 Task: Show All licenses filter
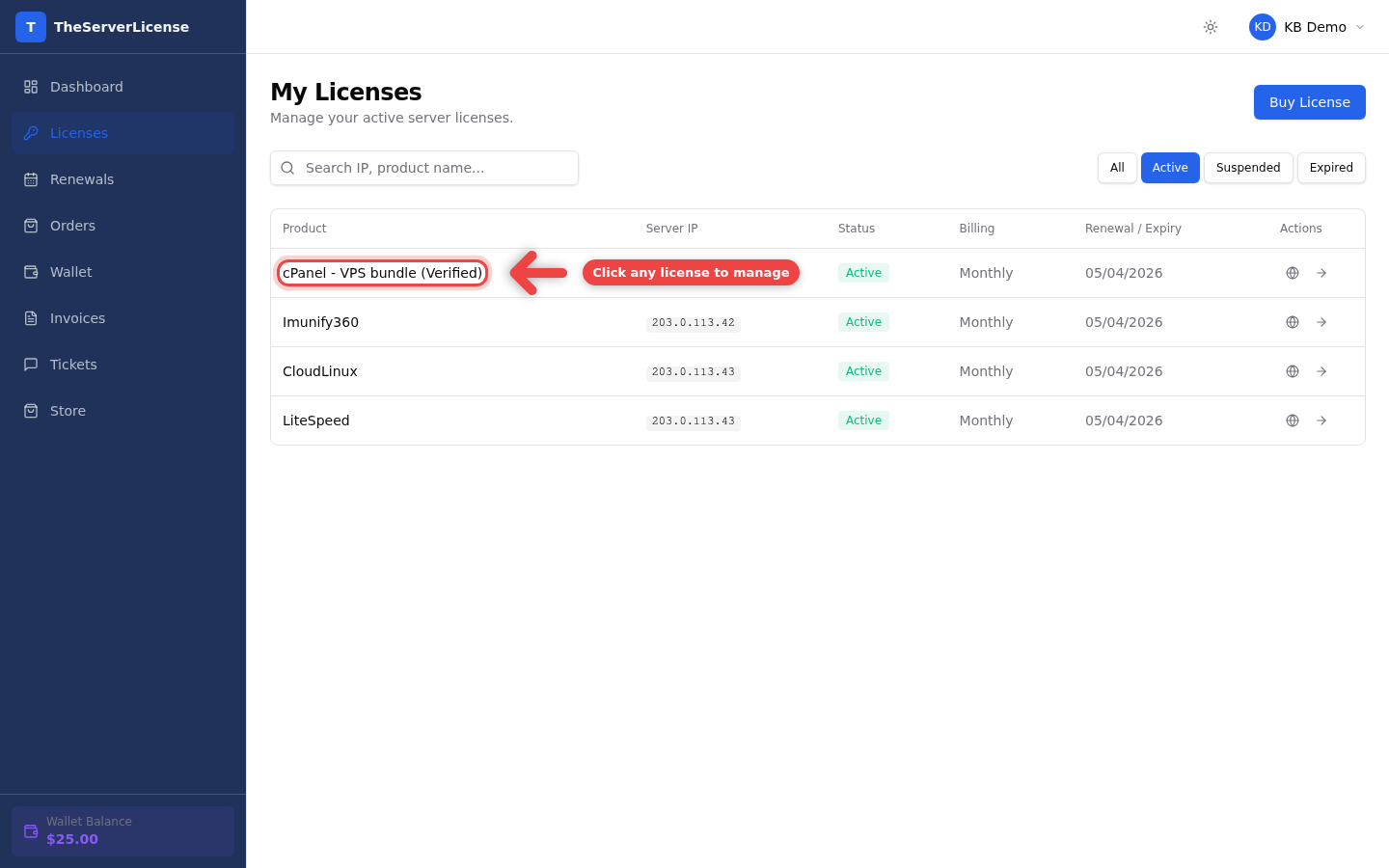(1117, 168)
